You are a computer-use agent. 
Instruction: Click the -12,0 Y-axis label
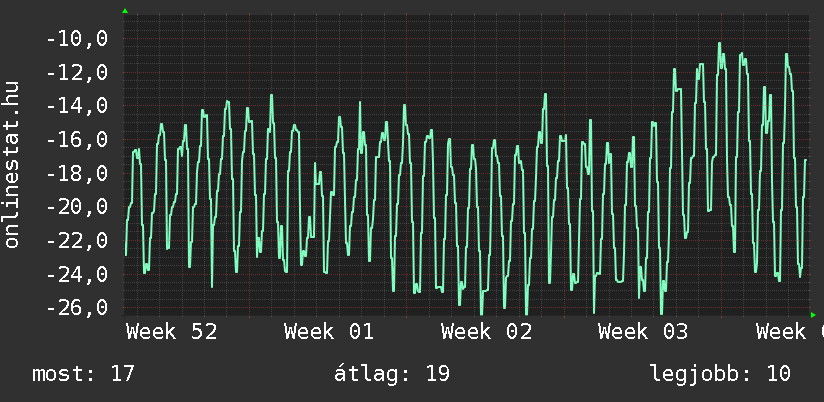point(76,73)
